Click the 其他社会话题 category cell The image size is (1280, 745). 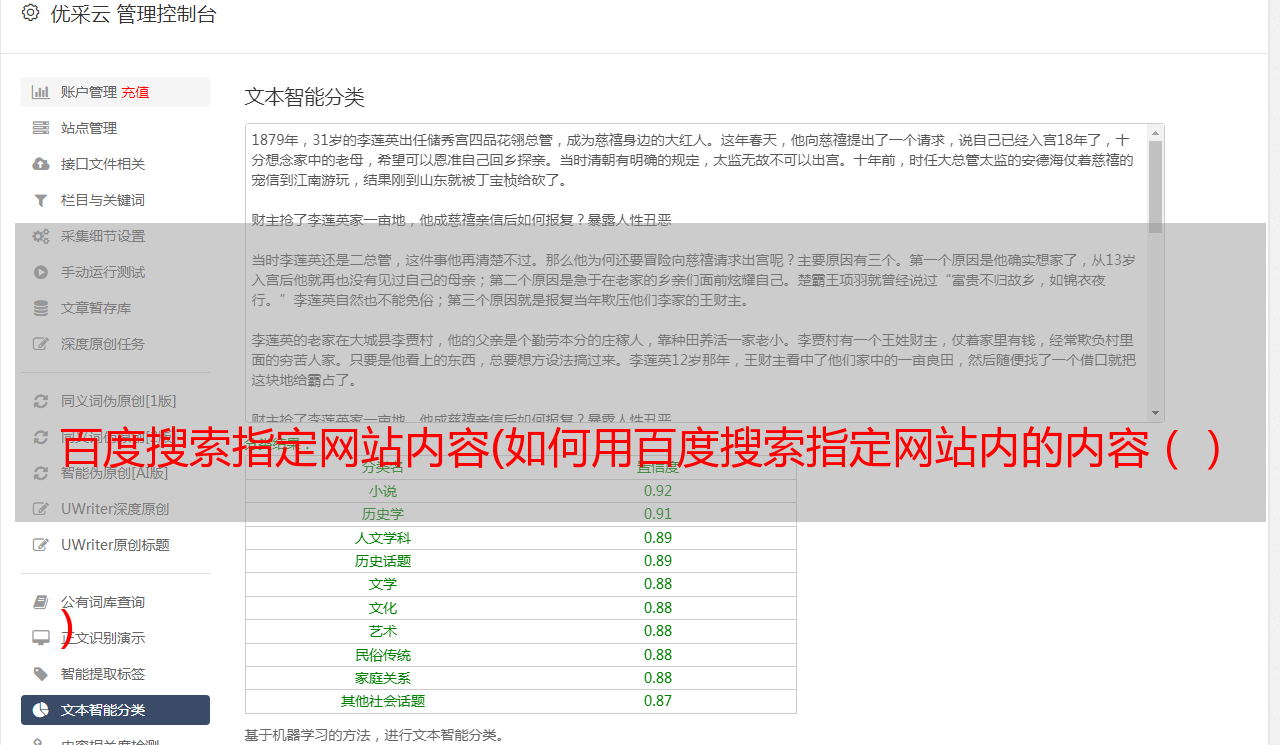(x=383, y=701)
